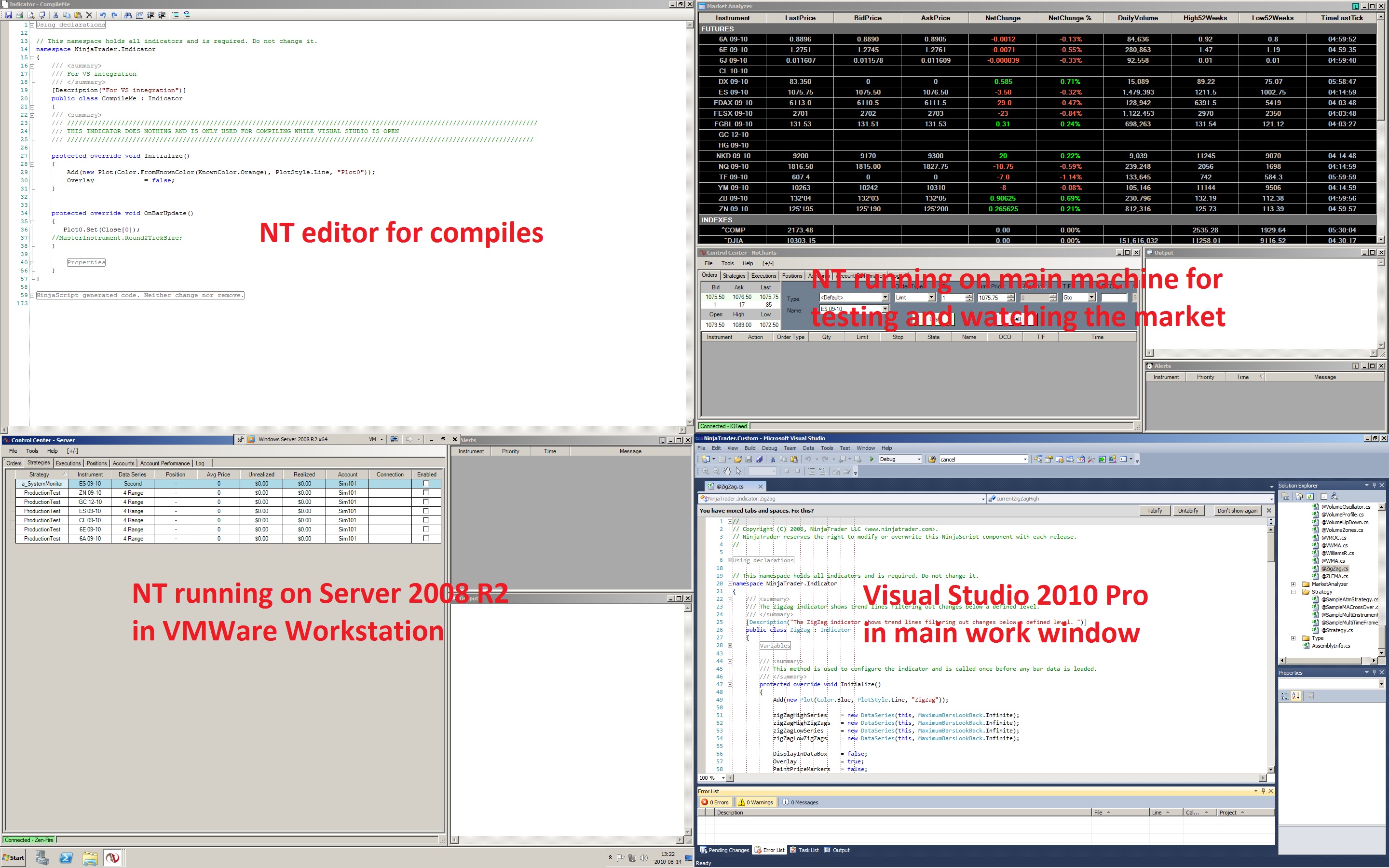The height and width of the screenshot is (868, 1389).
Task: Enable ProductionTest 6A 09-10 strategy checkbox
Action: (426, 539)
